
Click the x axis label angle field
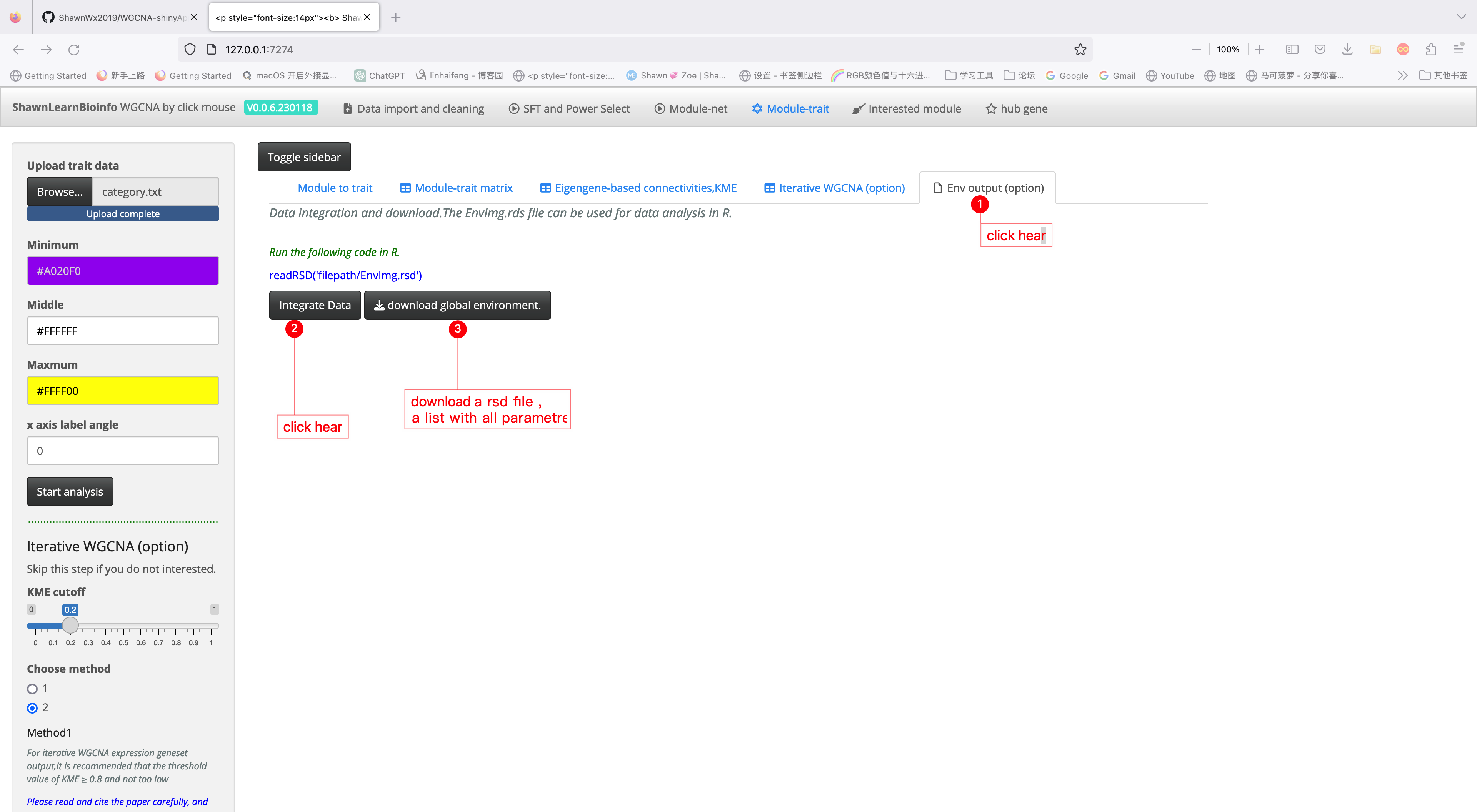point(123,451)
